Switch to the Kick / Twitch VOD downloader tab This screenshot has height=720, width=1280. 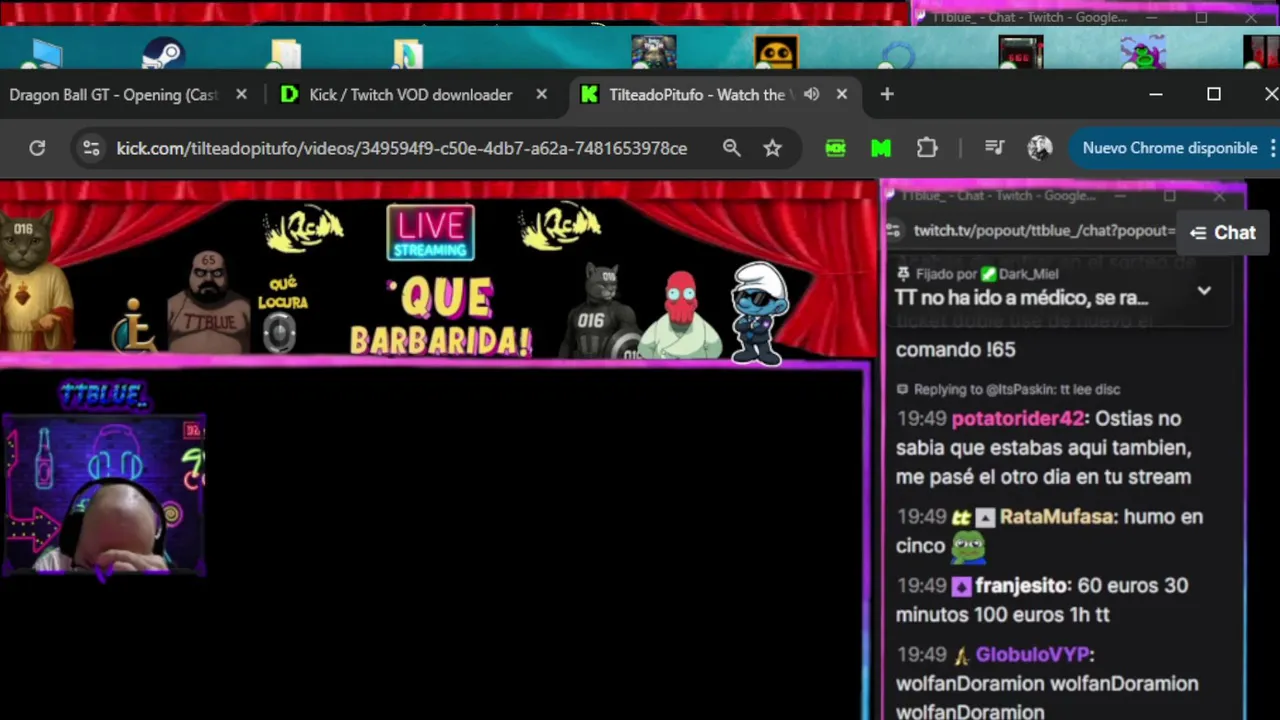(x=411, y=95)
